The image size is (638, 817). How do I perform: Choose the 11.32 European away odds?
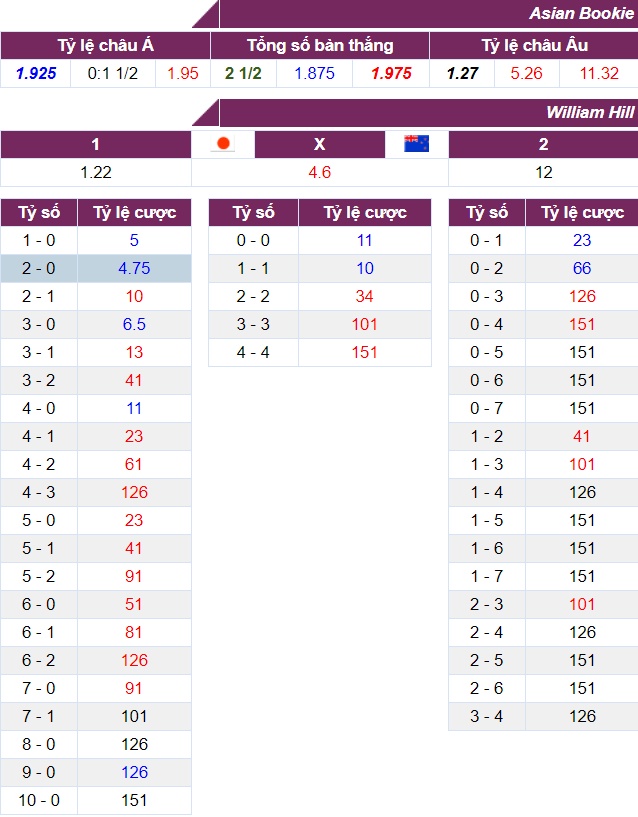(x=598, y=73)
